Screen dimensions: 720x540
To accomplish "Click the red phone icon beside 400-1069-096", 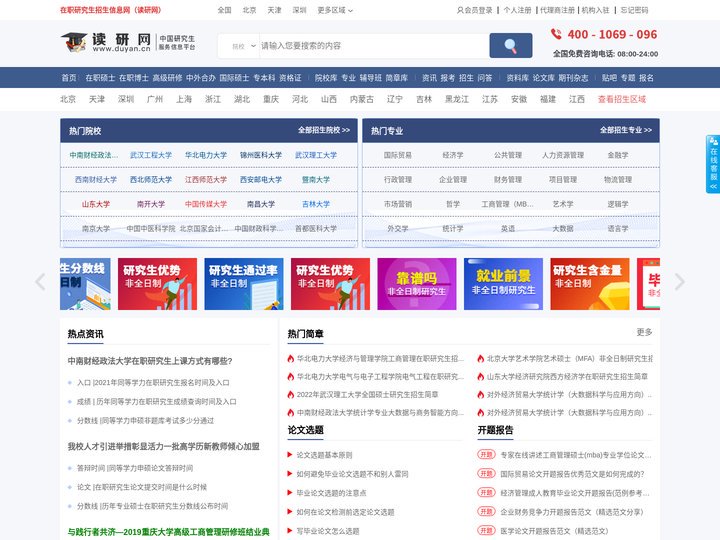I will click(x=556, y=34).
